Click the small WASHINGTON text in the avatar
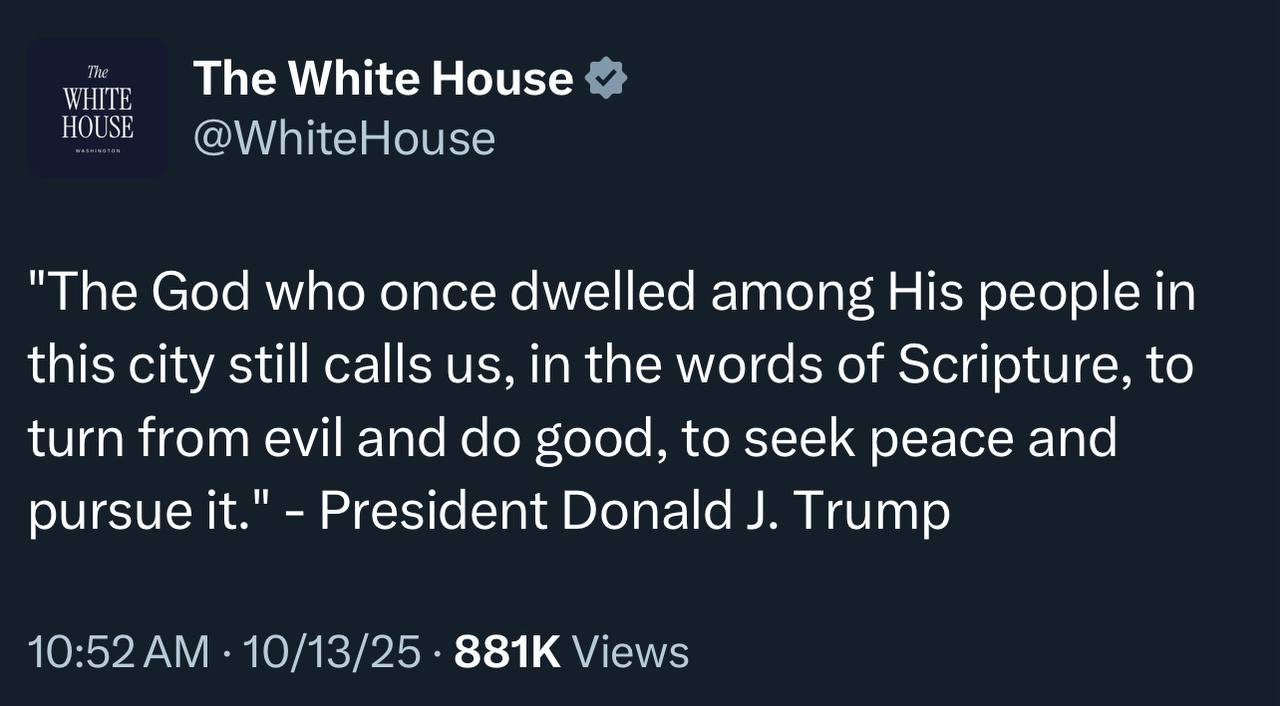 click(97, 151)
